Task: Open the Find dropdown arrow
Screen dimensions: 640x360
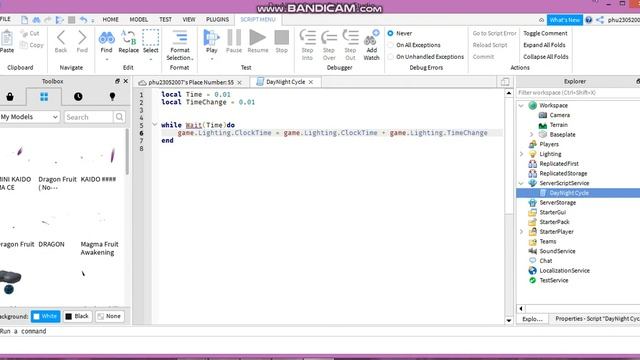Action: [107, 59]
